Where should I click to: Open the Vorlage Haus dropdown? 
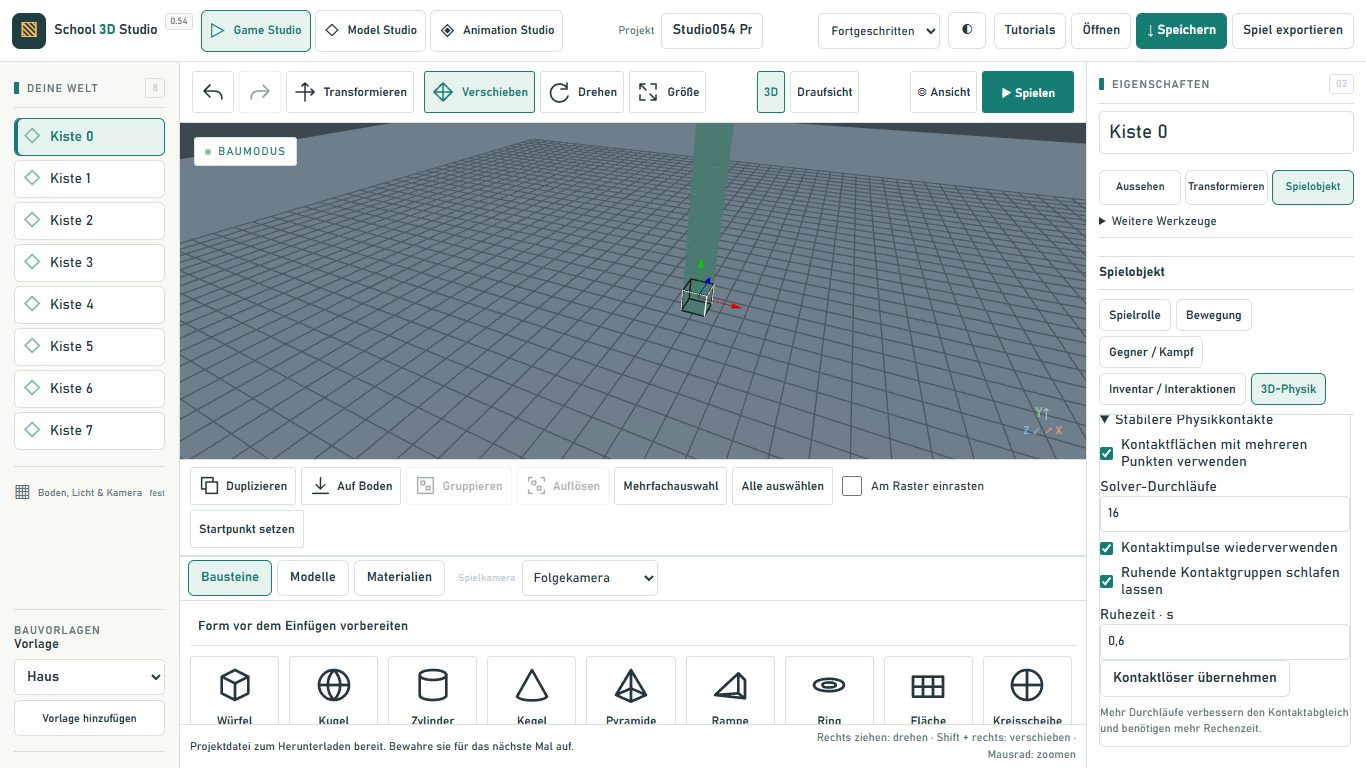click(89, 677)
